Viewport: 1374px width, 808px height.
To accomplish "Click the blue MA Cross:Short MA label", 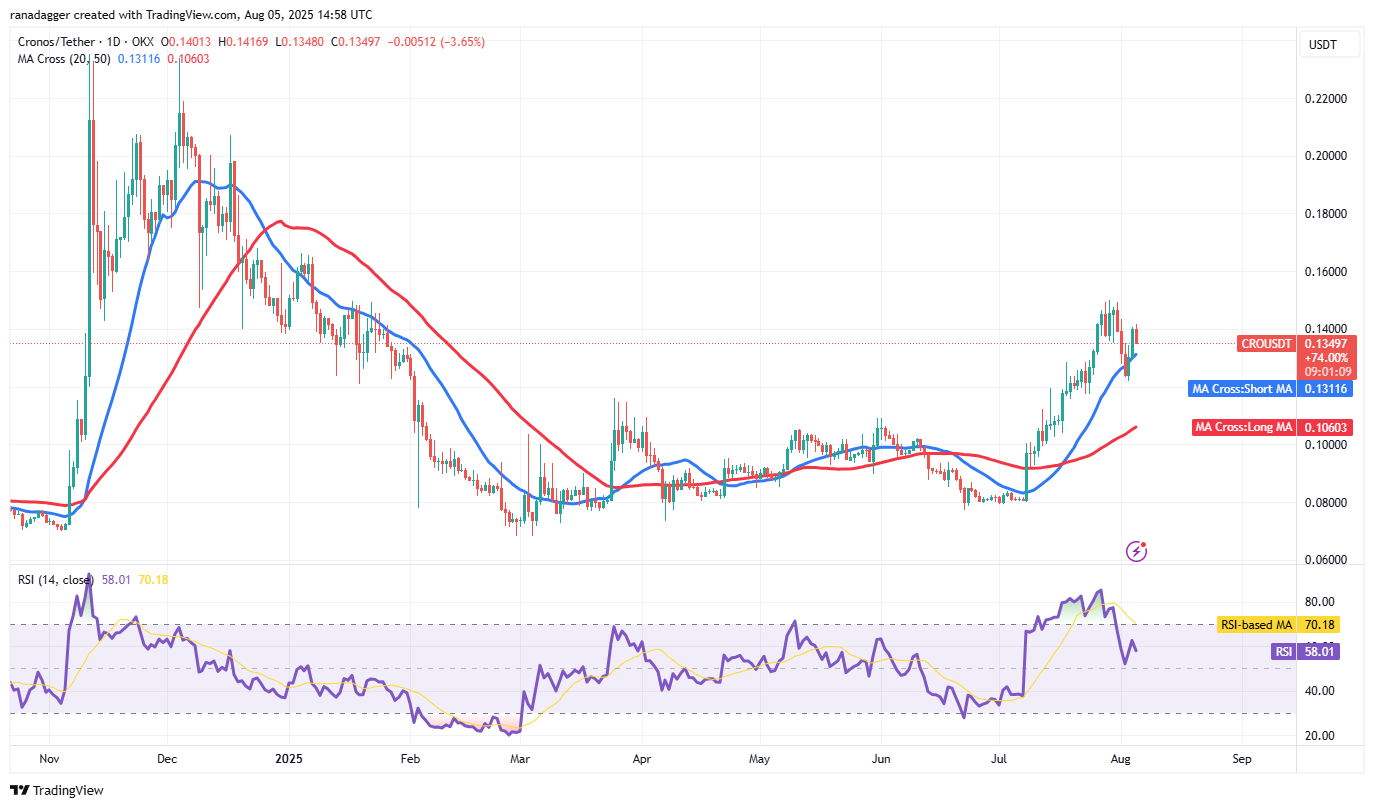I will [1241, 388].
